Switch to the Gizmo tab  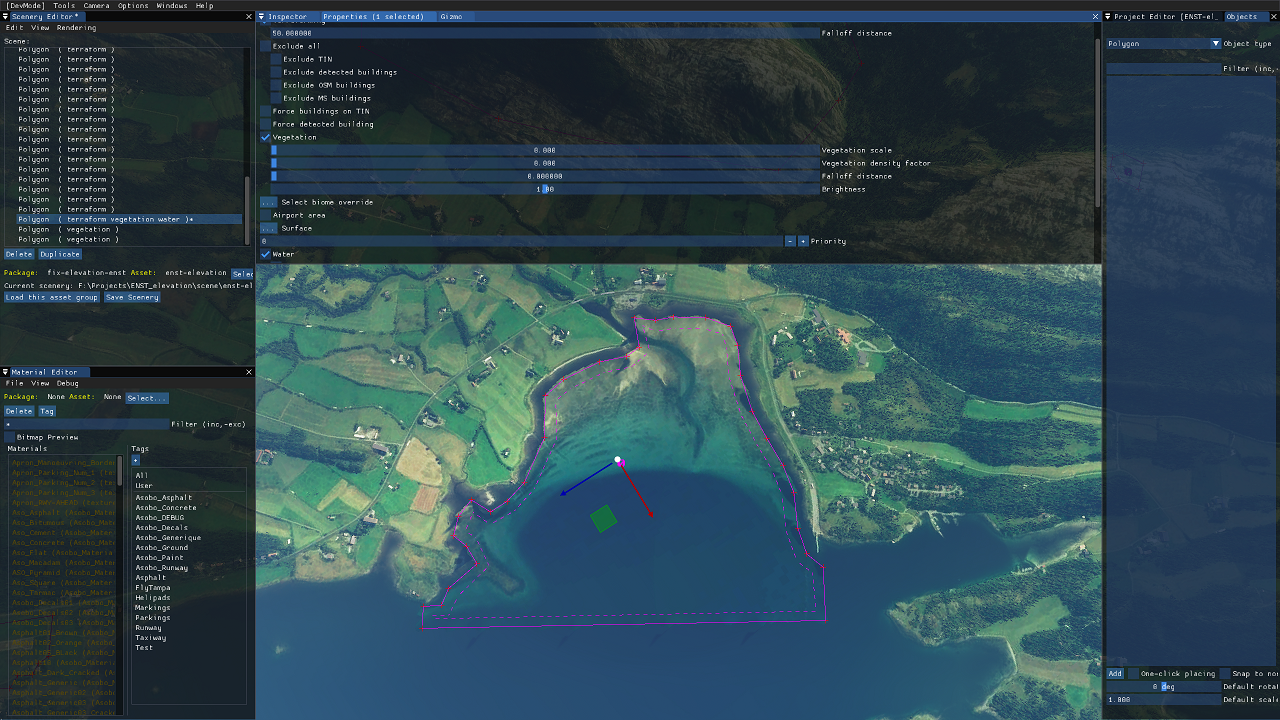click(451, 17)
